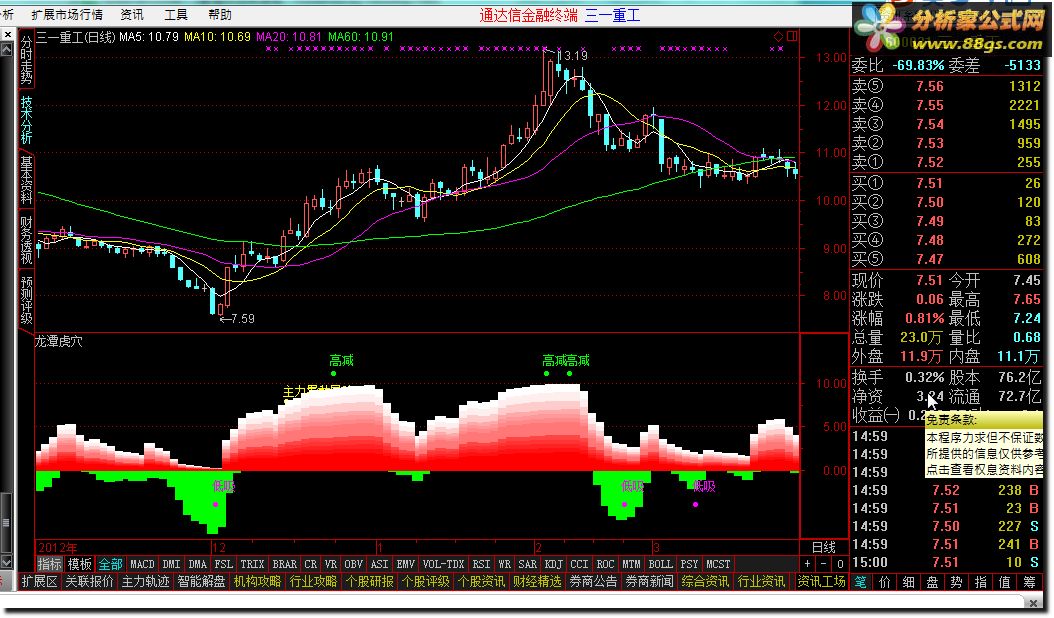Open the 智能解盘 tab
This screenshot has width=1054, height=618.
click(x=201, y=581)
